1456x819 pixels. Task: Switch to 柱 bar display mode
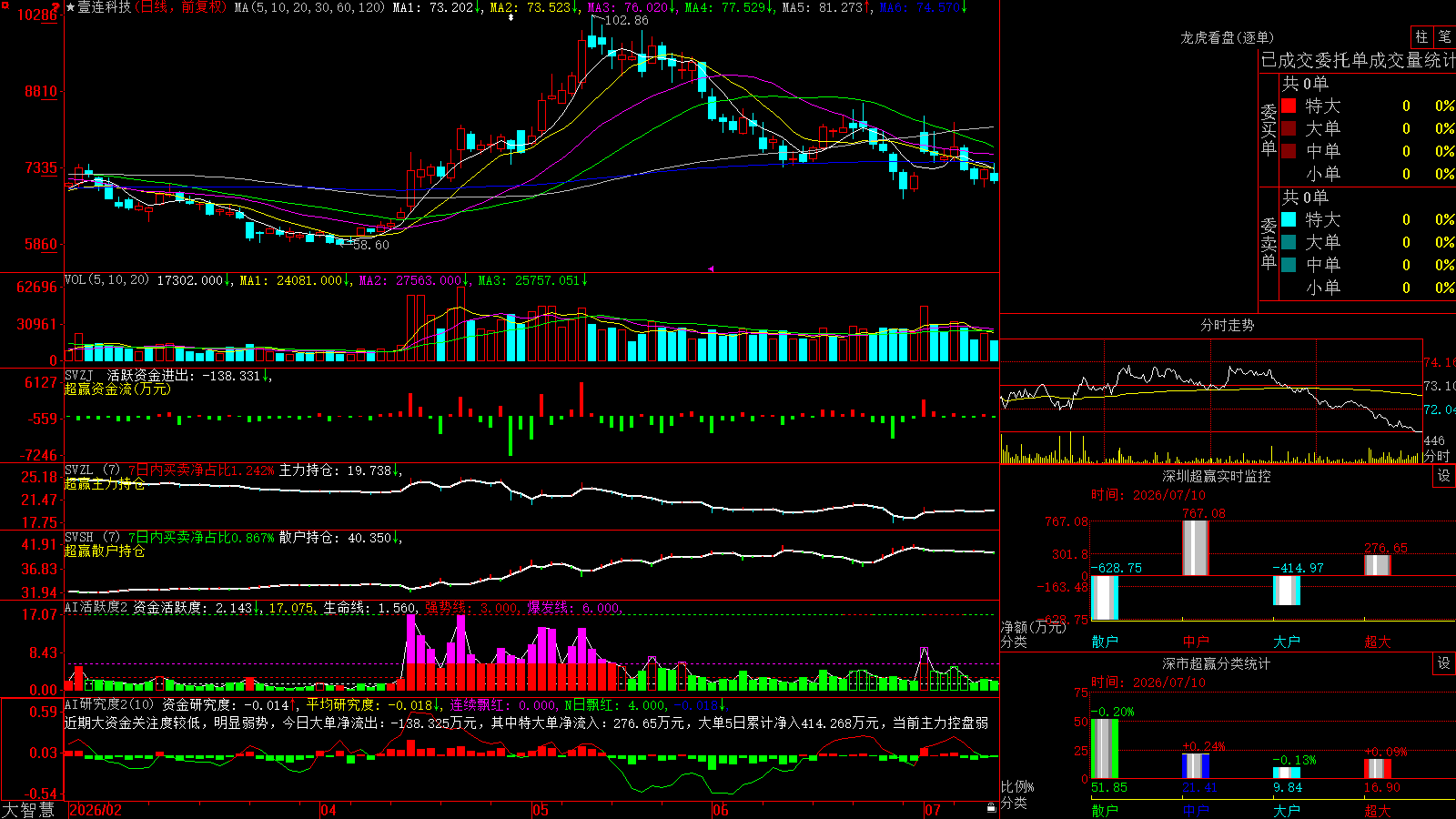click(x=1421, y=36)
